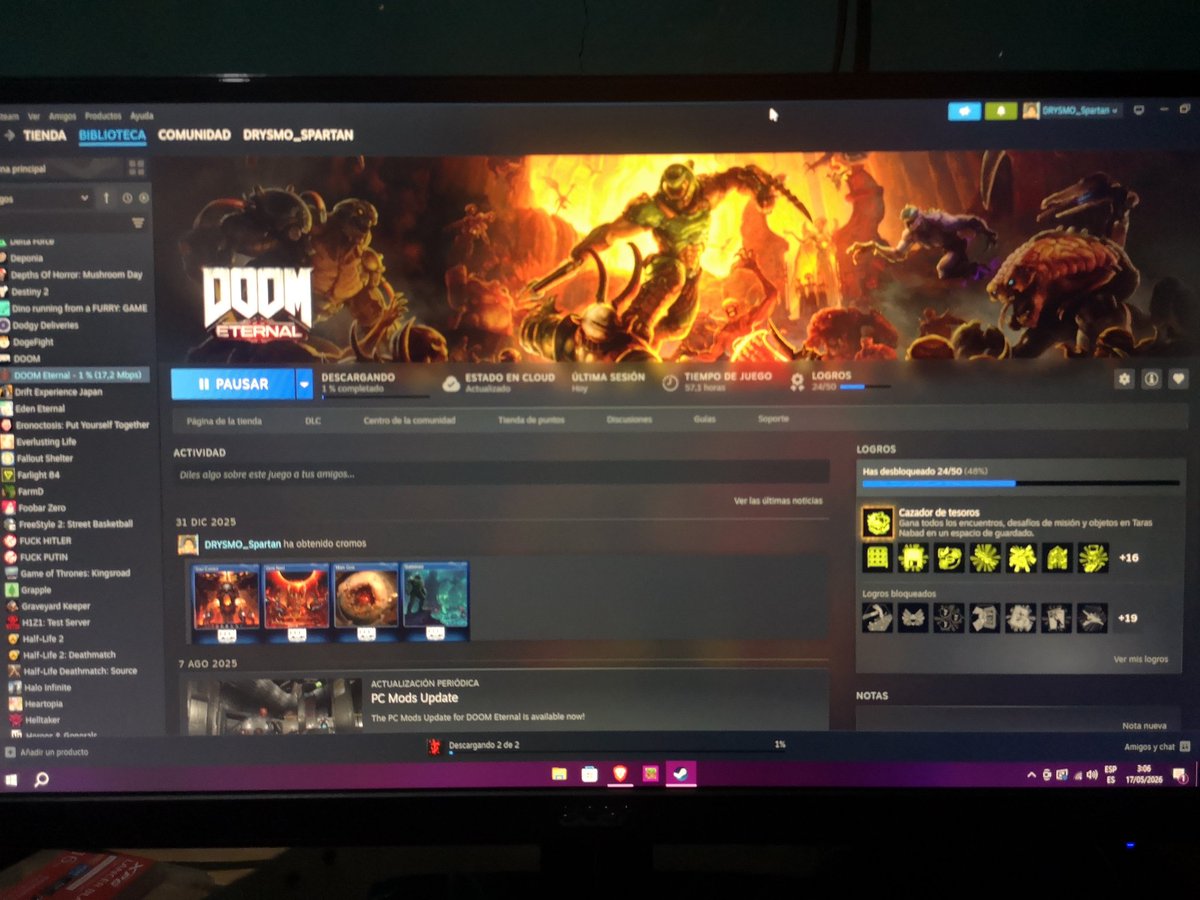Open the first trading card thumbnail
Screen dimensions: 1200x900
226,602
